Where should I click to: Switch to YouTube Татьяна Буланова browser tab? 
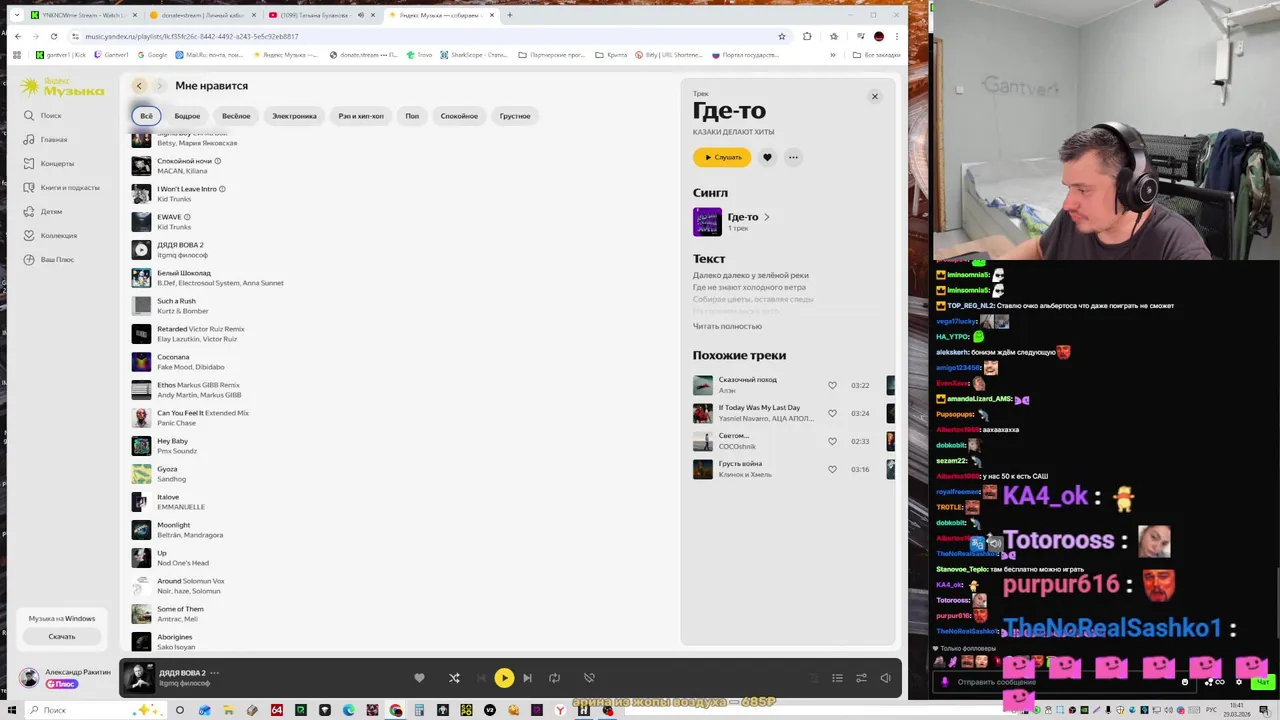[x=321, y=15]
